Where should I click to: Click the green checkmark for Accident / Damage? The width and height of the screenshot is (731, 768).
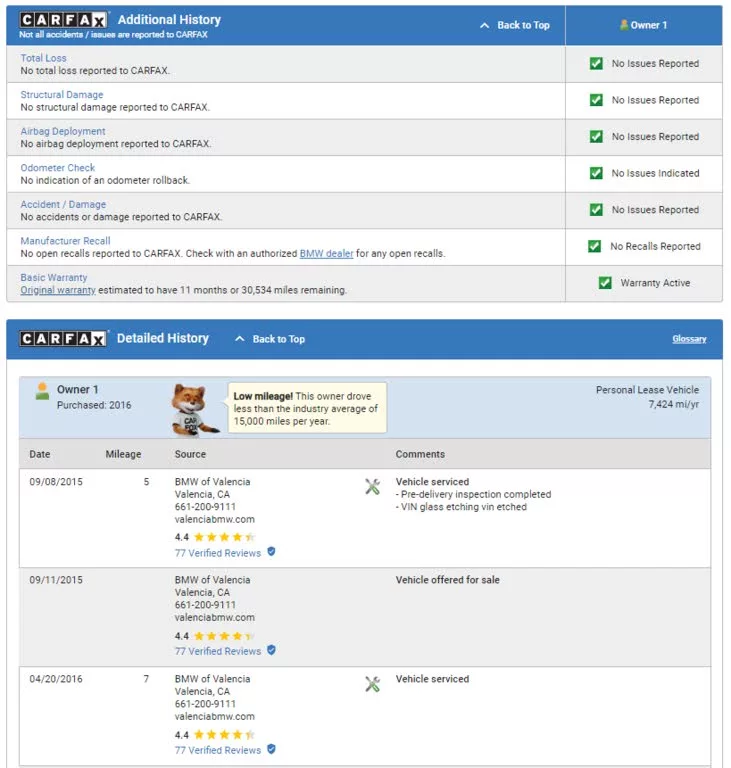coord(596,210)
